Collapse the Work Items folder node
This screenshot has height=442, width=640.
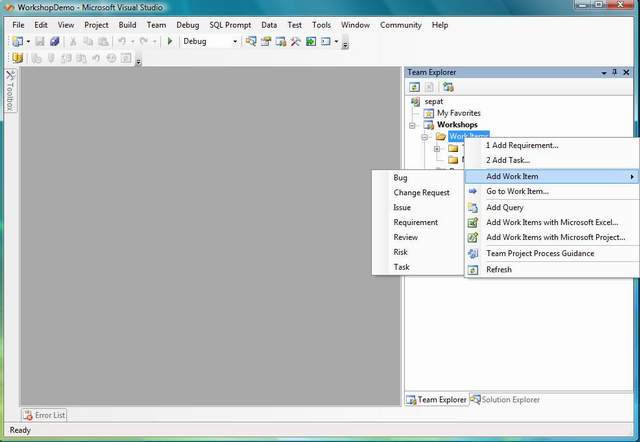click(424, 137)
